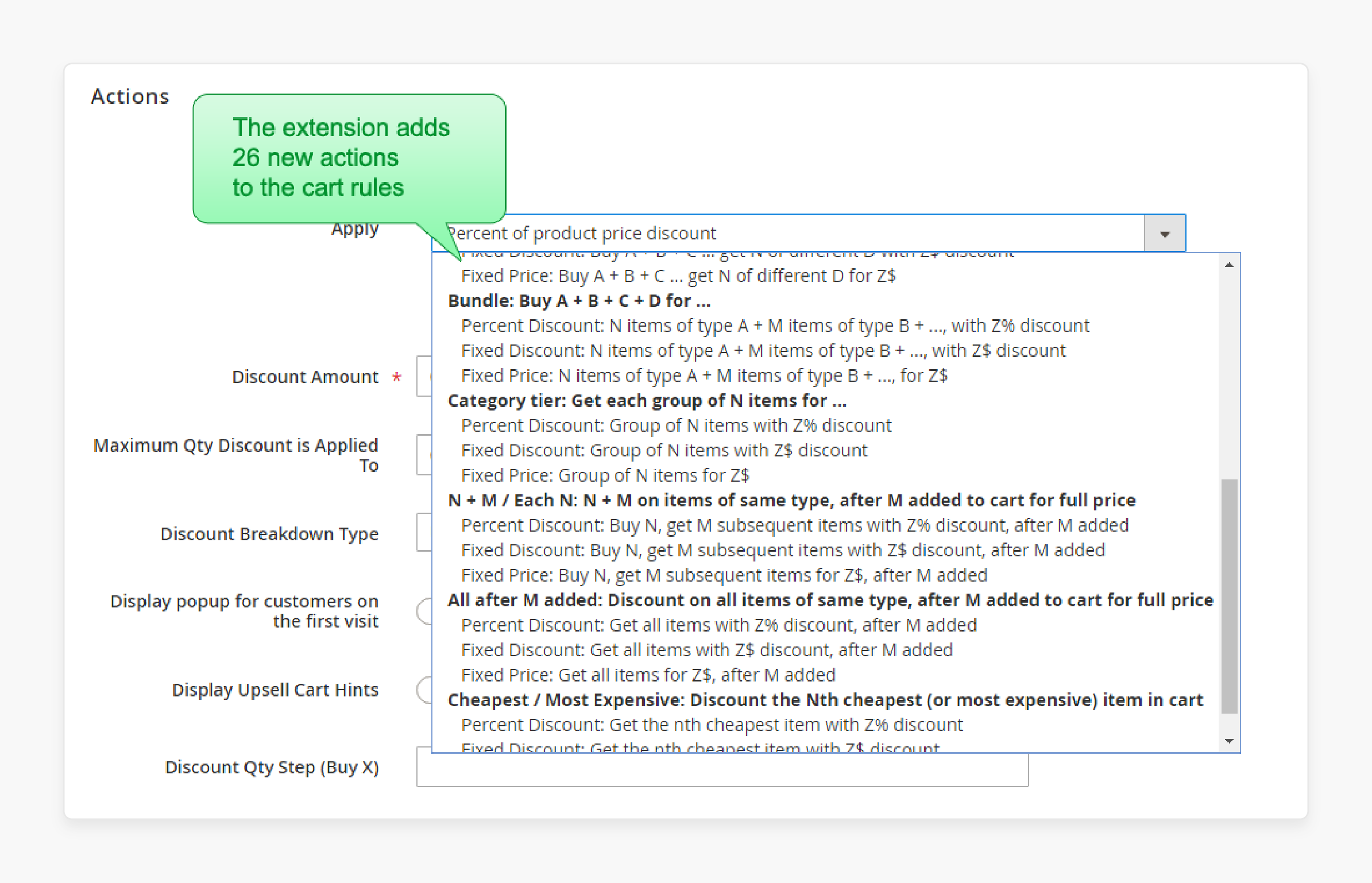The width and height of the screenshot is (1372, 883).
Task: Click the Discount Amount label
Action: coord(305,377)
